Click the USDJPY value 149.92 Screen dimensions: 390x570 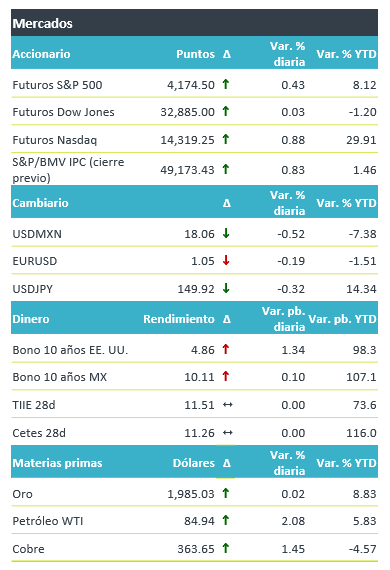(196, 289)
